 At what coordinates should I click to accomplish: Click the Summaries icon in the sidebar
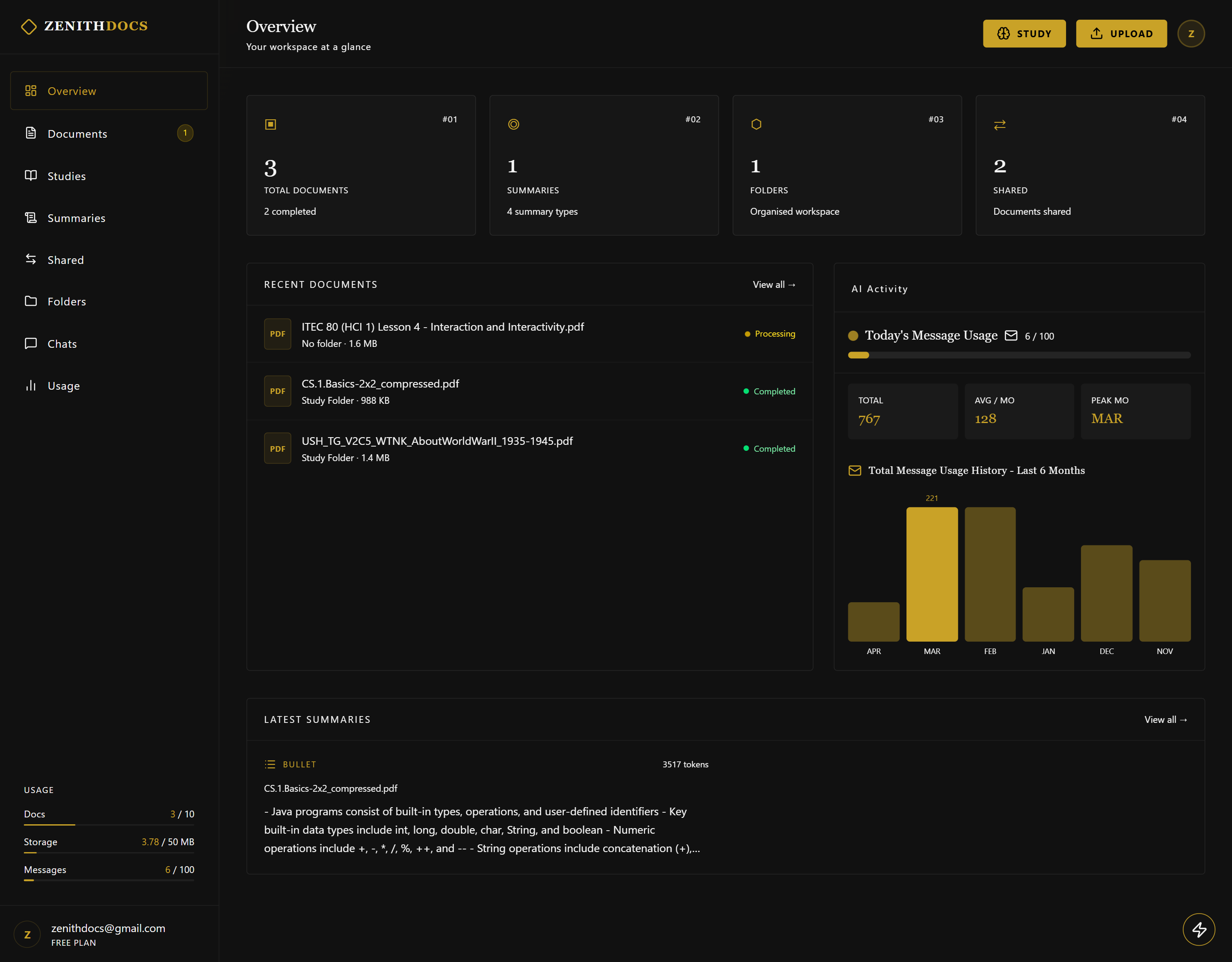[31, 218]
